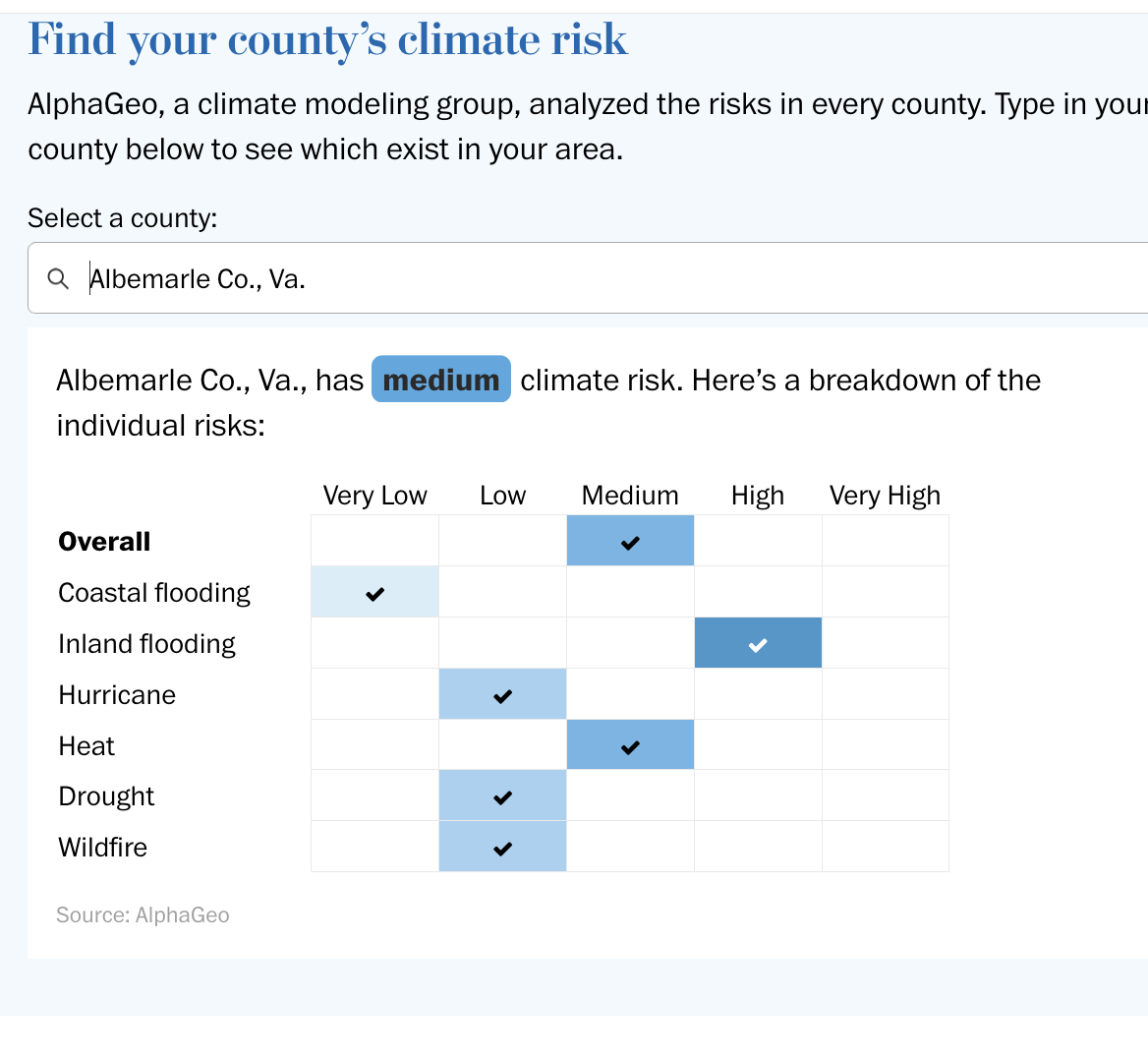
Task: Click the Source: AlphaGeo text
Action: [x=143, y=915]
